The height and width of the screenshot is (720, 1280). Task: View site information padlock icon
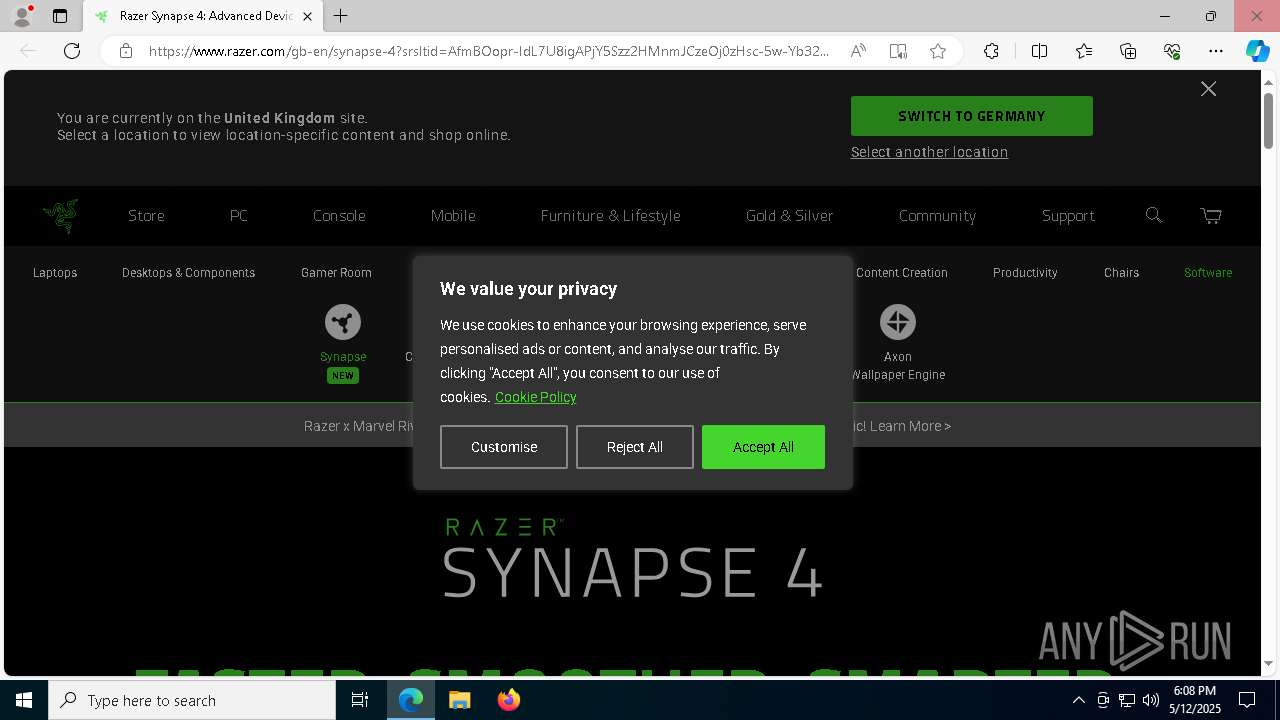point(126,51)
